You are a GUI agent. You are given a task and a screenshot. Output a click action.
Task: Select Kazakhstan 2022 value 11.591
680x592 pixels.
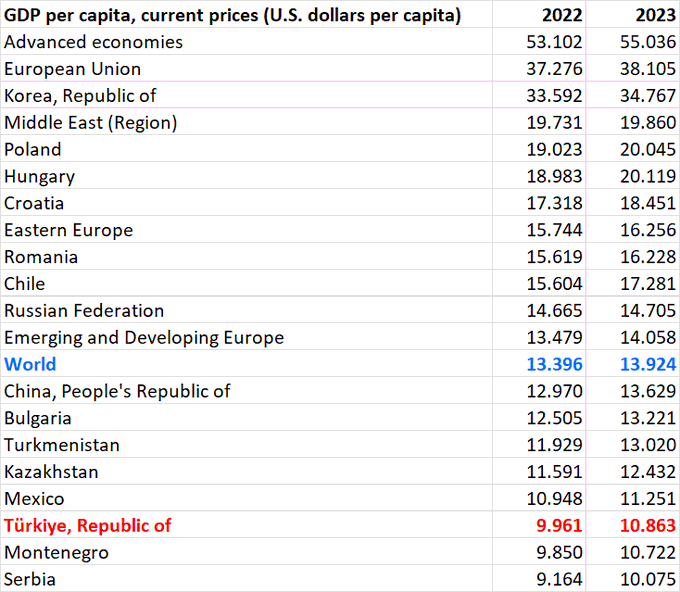(x=554, y=472)
